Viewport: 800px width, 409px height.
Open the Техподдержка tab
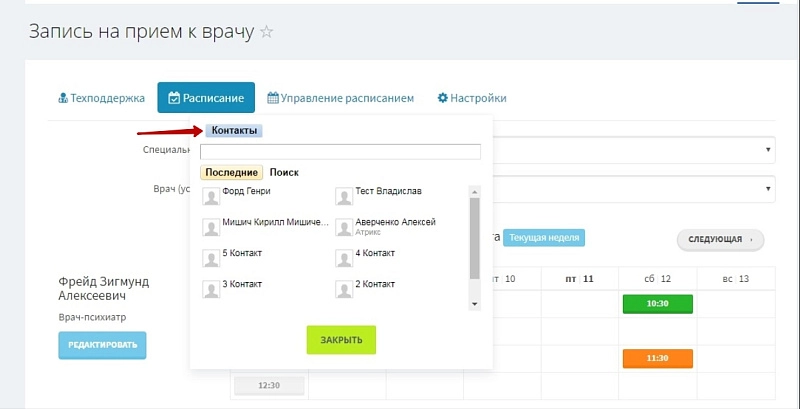[x=101, y=98]
